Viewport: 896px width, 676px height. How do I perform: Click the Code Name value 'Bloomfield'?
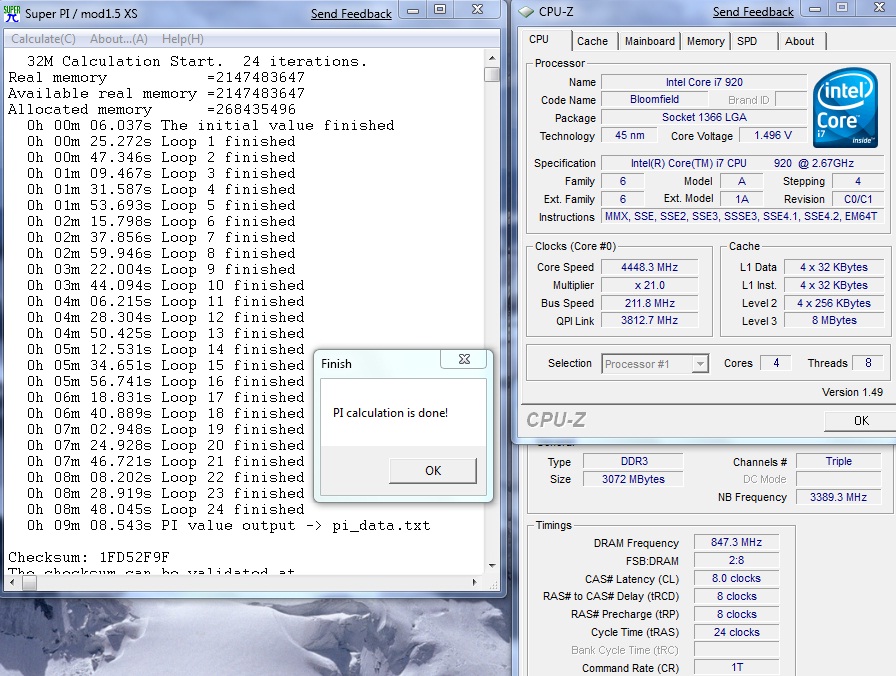pyautogui.click(x=654, y=99)
